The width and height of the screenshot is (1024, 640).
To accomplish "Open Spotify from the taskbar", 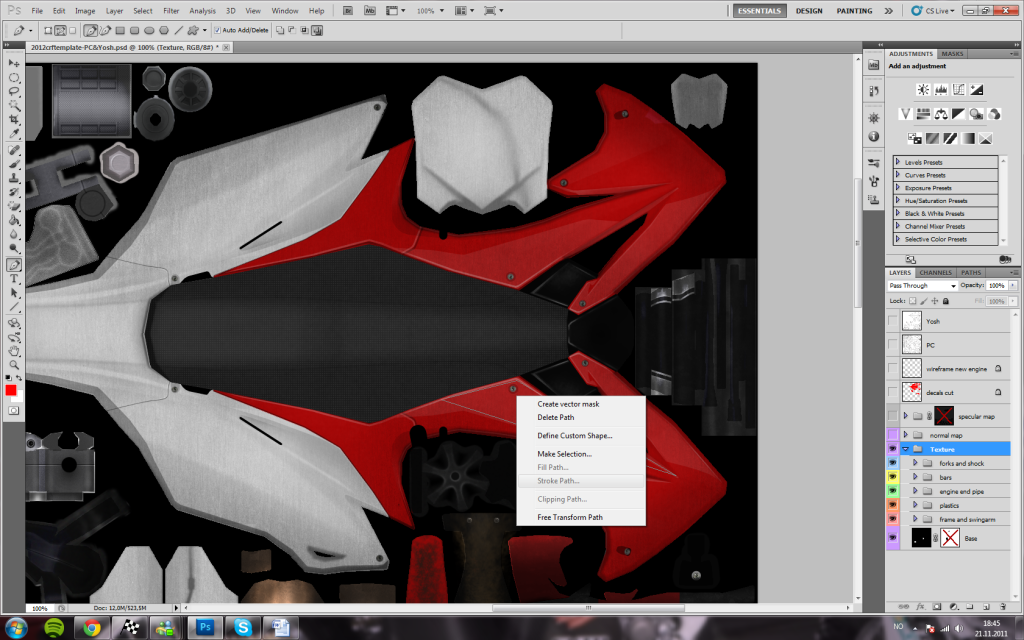I will tap(54, 628).
